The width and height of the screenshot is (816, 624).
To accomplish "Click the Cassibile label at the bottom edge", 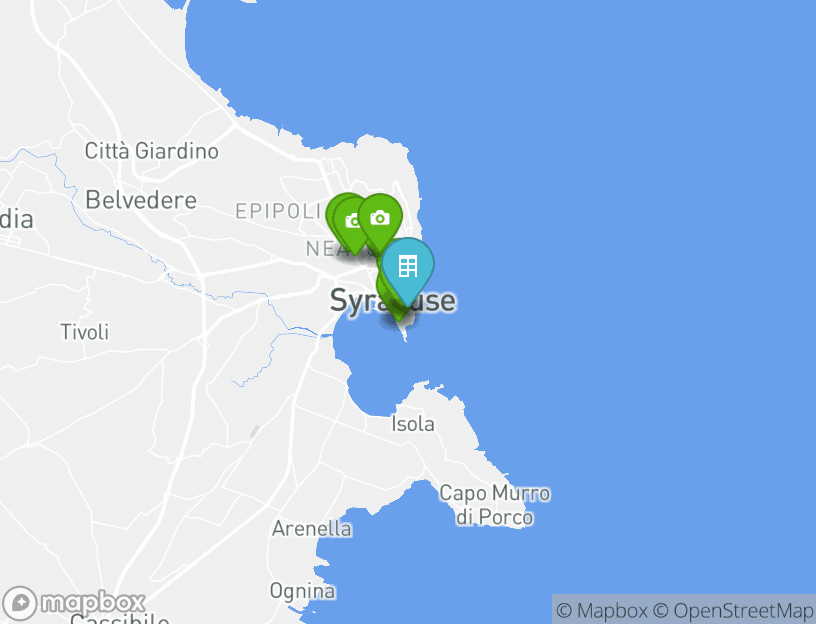I will point(120,619).
